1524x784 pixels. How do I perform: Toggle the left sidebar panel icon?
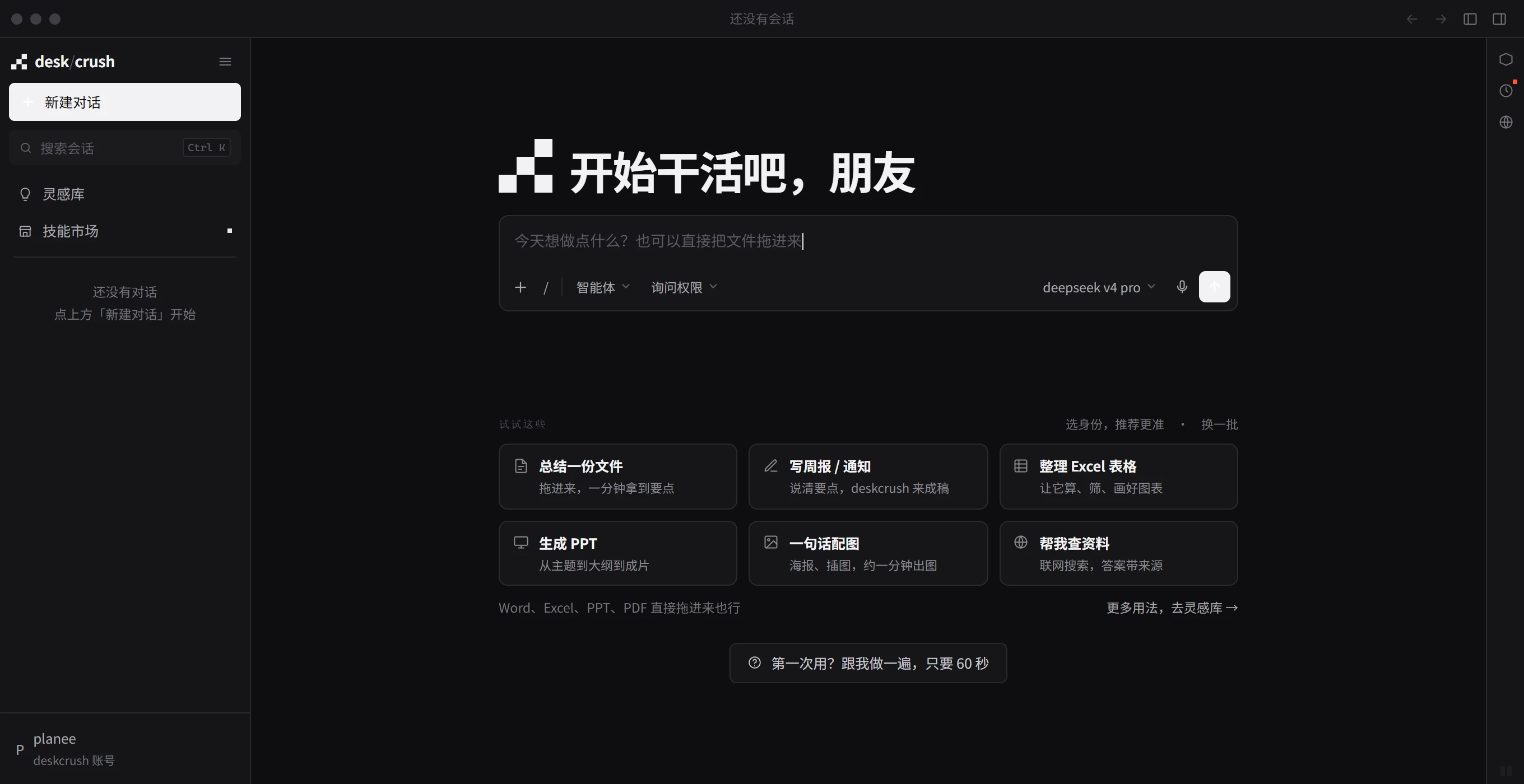tap(1470, 19)
